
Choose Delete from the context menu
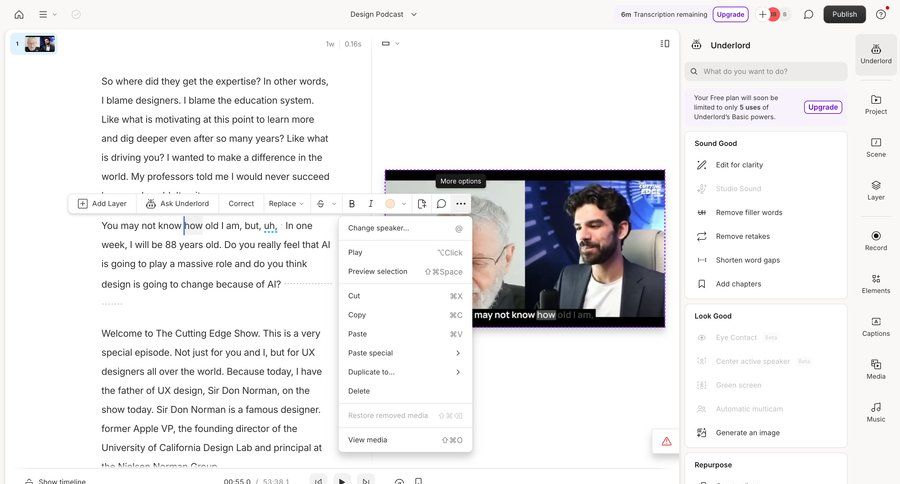tap(405, 391)
